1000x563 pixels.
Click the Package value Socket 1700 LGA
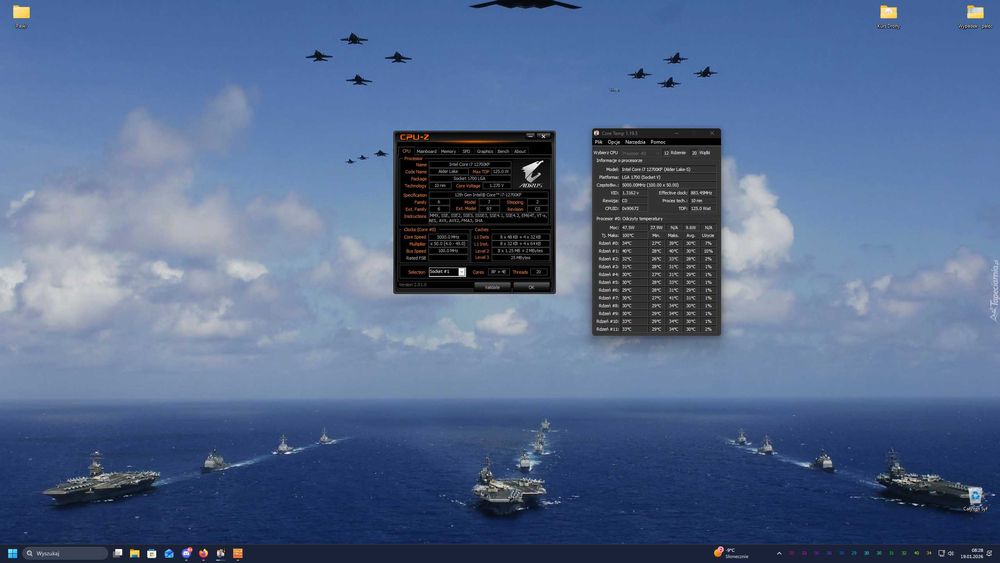[470, 179]
